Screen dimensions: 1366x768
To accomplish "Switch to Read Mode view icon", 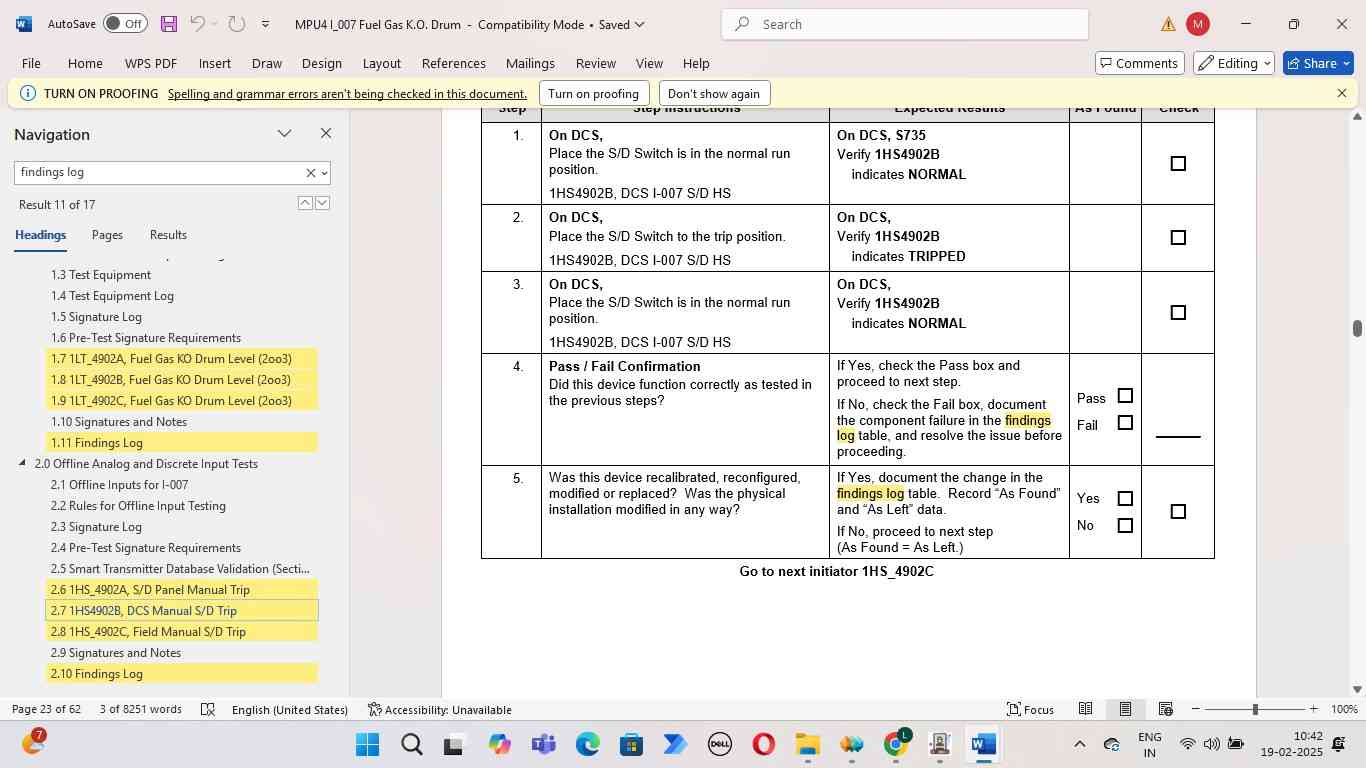I will tap(1085, 710).
